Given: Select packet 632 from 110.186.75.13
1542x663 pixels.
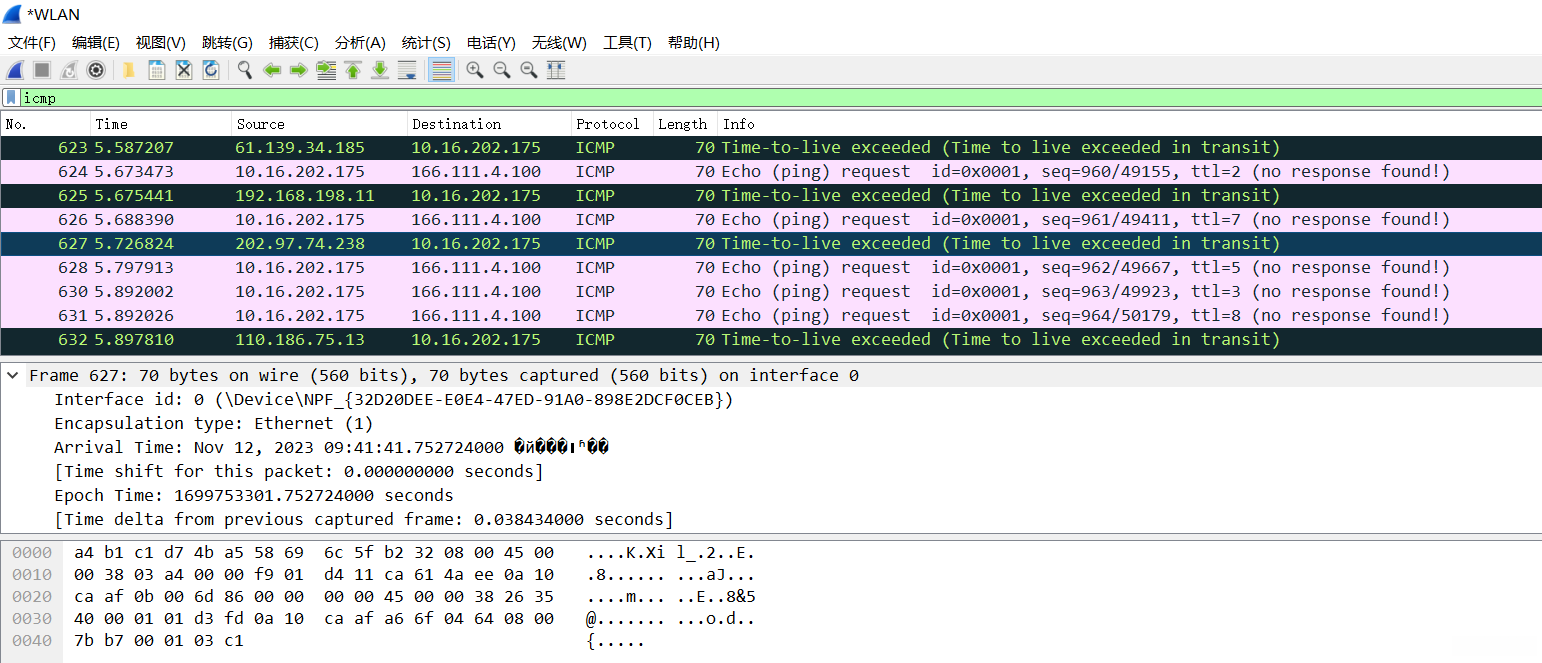Looking at the screenshot, I should click(x=771, y=340).
